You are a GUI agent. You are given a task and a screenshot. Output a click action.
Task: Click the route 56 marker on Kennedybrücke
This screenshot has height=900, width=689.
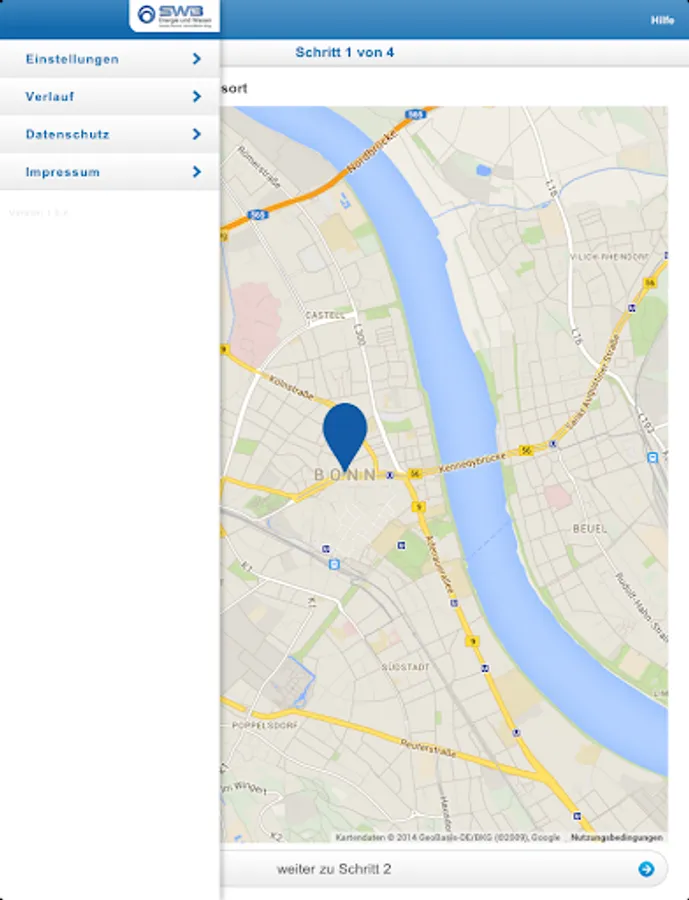click(525, 451)
